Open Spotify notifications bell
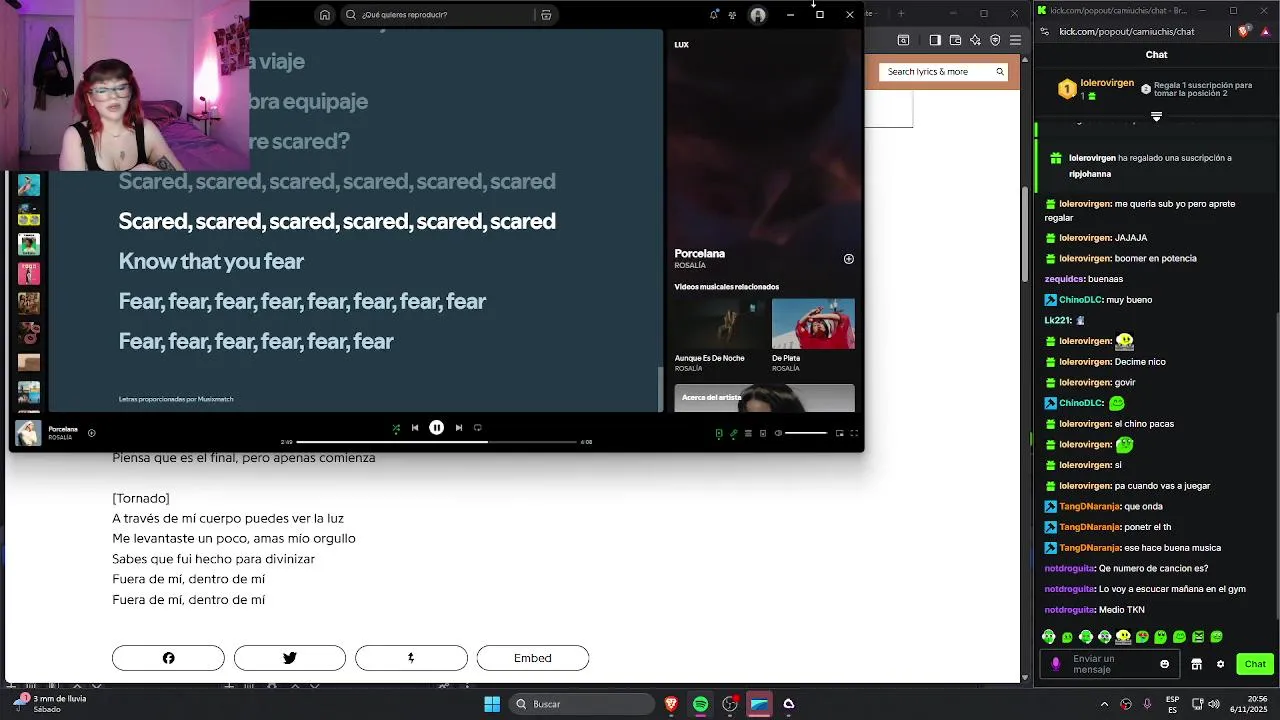Image resolution: width=1280 pixels, height=720 pixels. [713, 15]
